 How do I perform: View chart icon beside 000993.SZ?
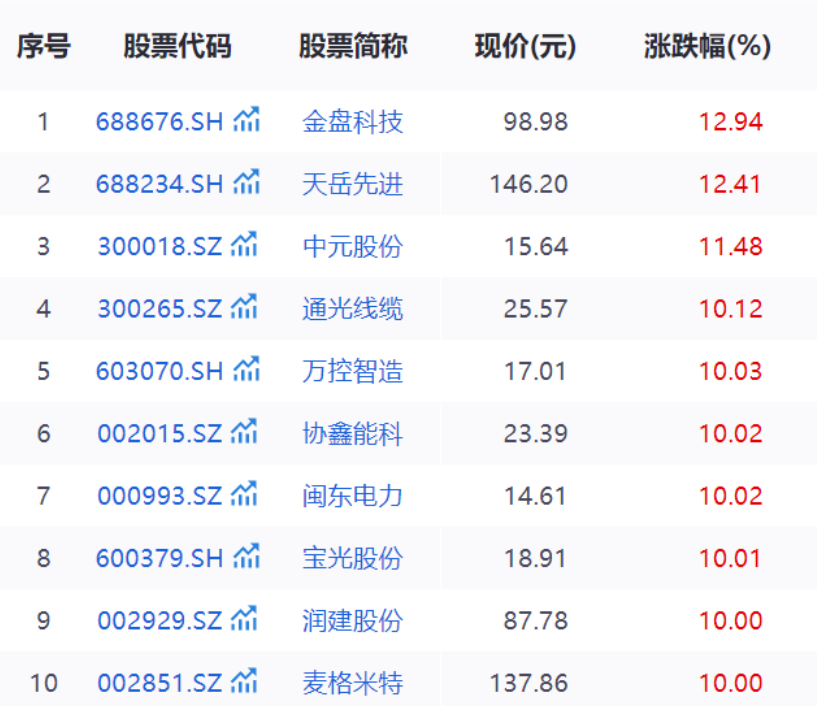244,493
